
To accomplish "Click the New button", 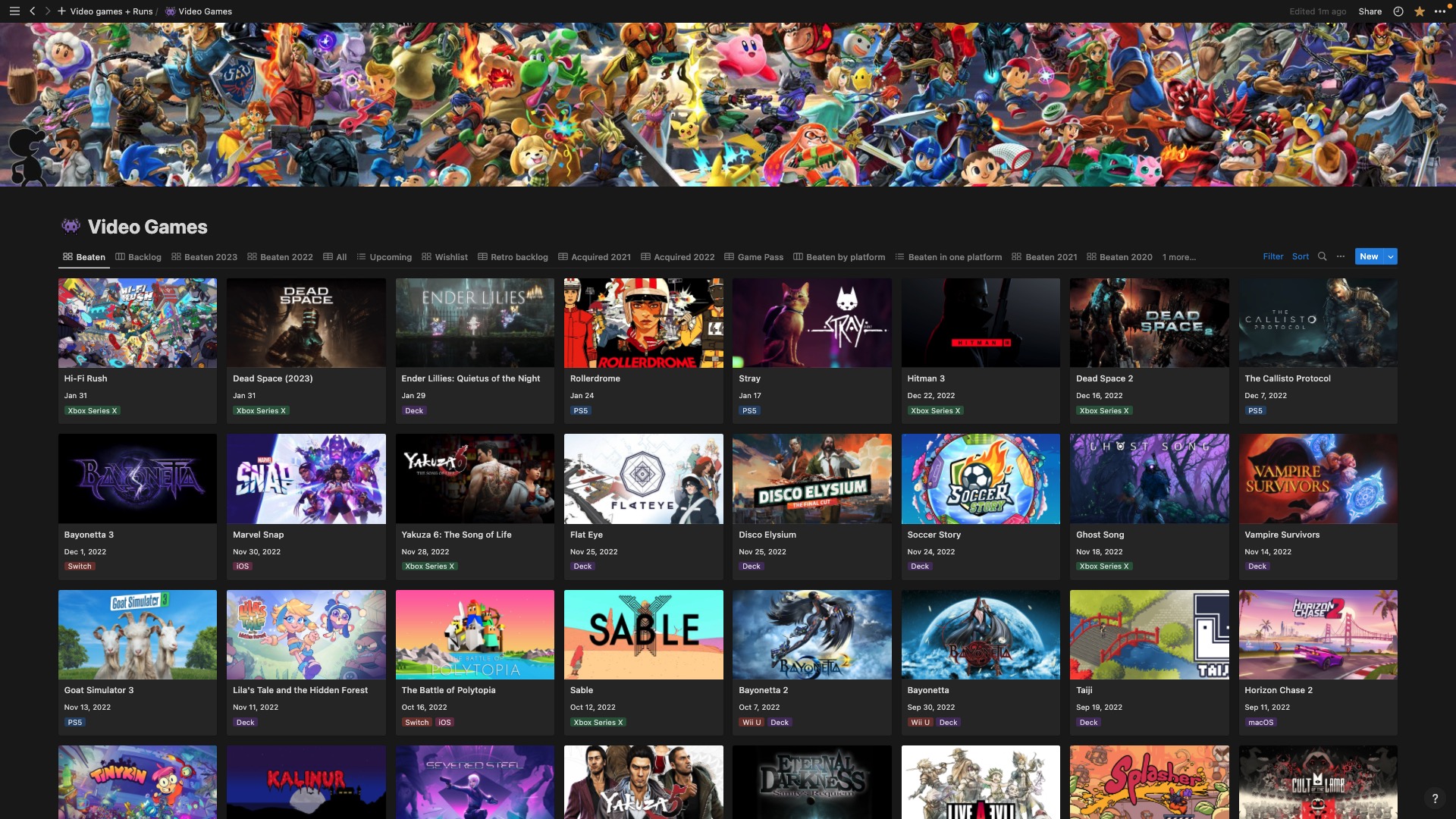I will [x=1369, y=256].
